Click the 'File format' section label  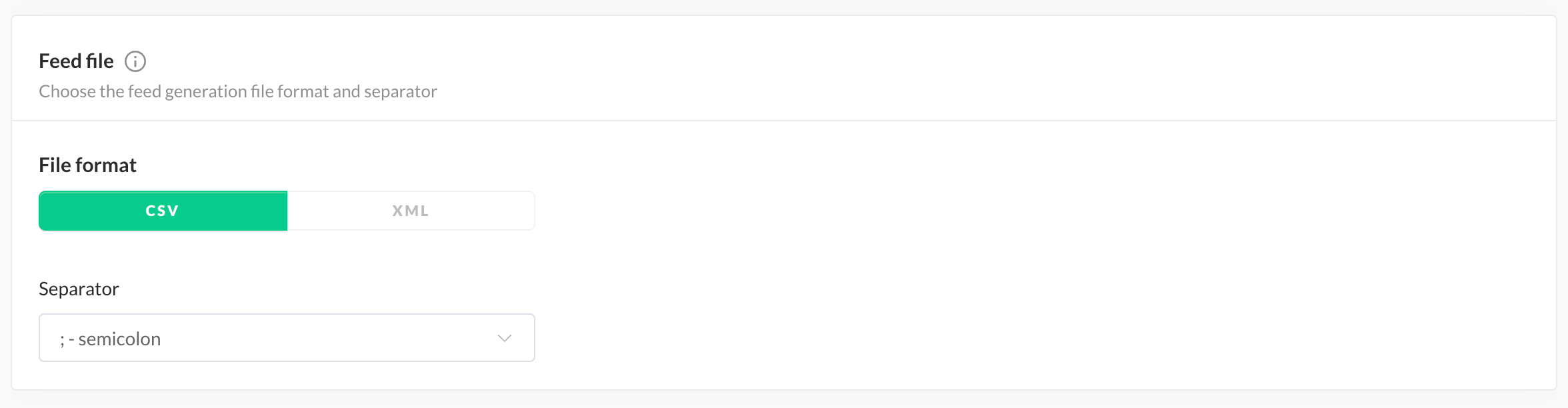click(87, 165)
